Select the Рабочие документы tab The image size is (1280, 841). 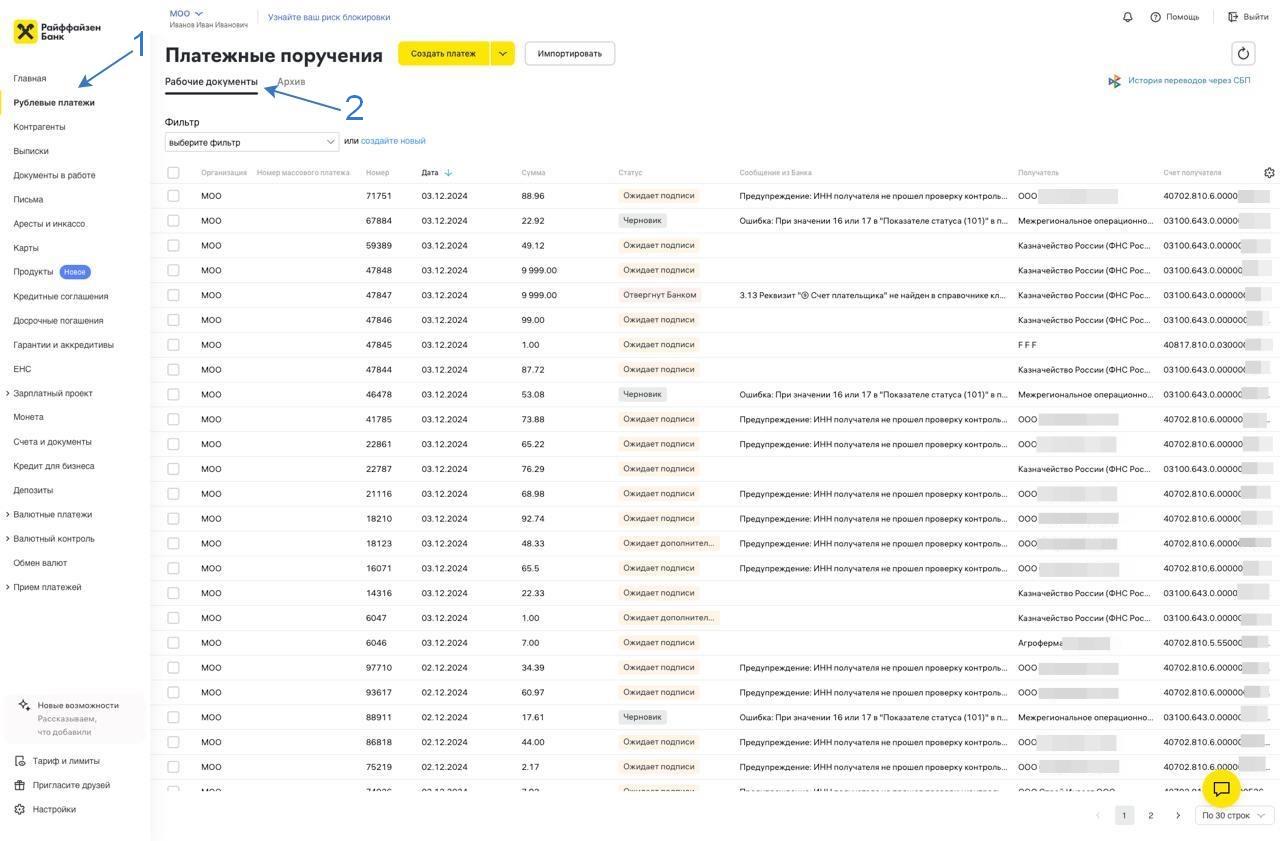pyautogui.click(x=211, y=82)
